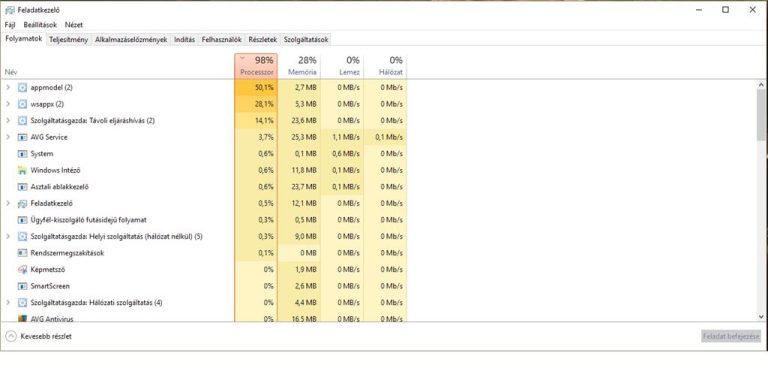Click the AVG Service icon
This screenshot has width=768, height=383.
pyautogui.click(x=22, y=137)
